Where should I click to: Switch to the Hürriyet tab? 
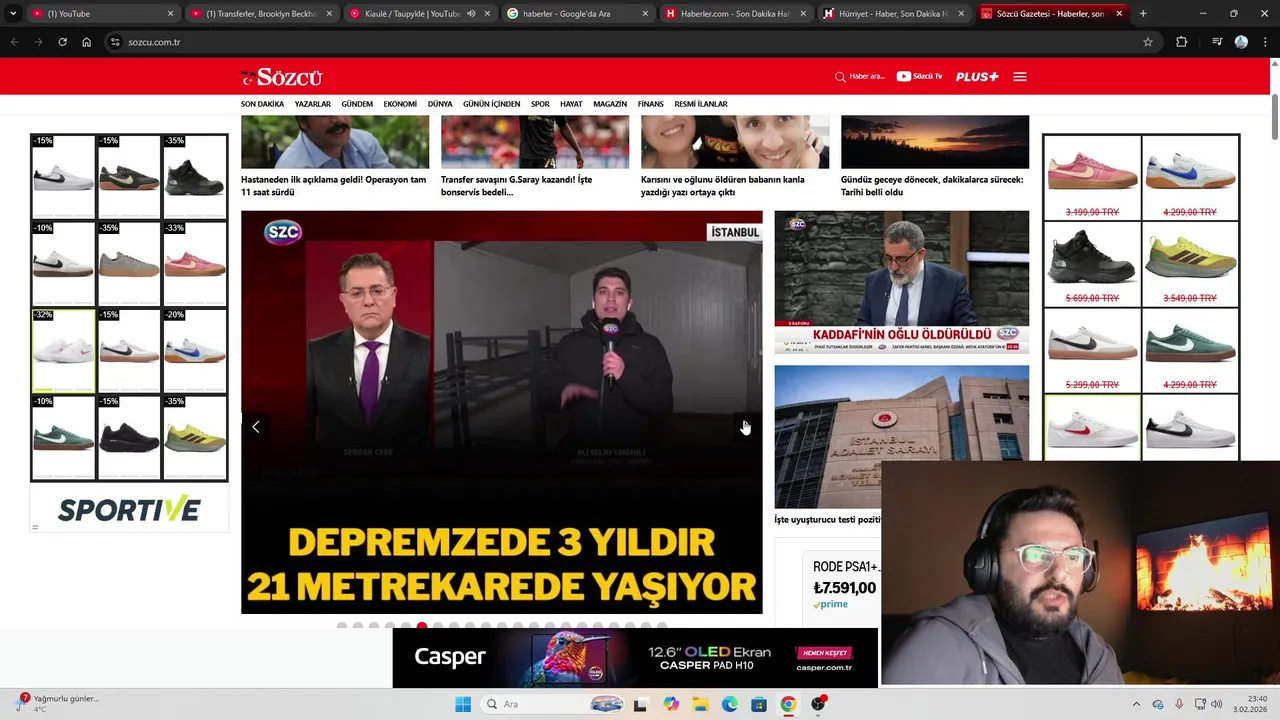[x=893, y=14]
